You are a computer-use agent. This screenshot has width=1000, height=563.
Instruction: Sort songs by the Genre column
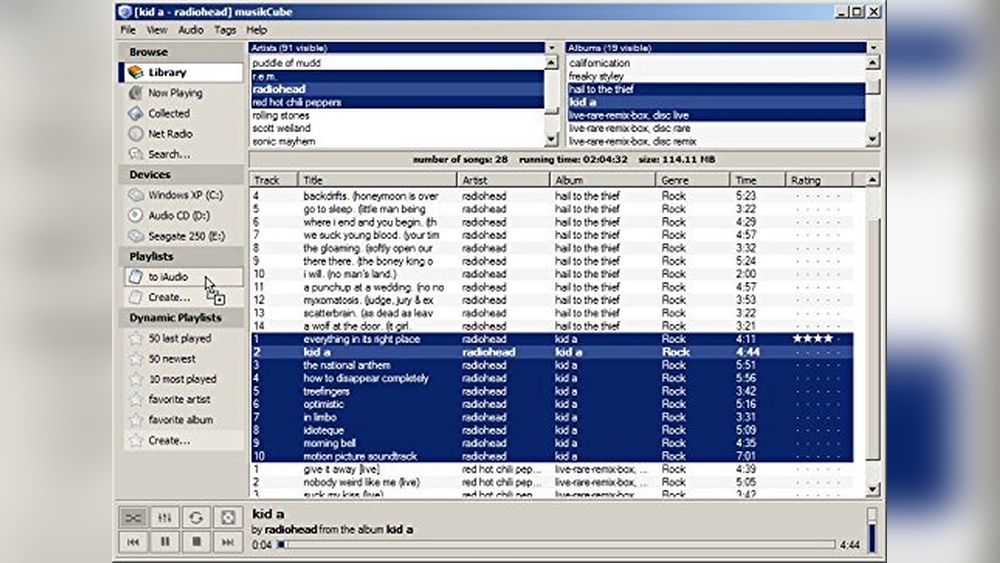point(692,180)
